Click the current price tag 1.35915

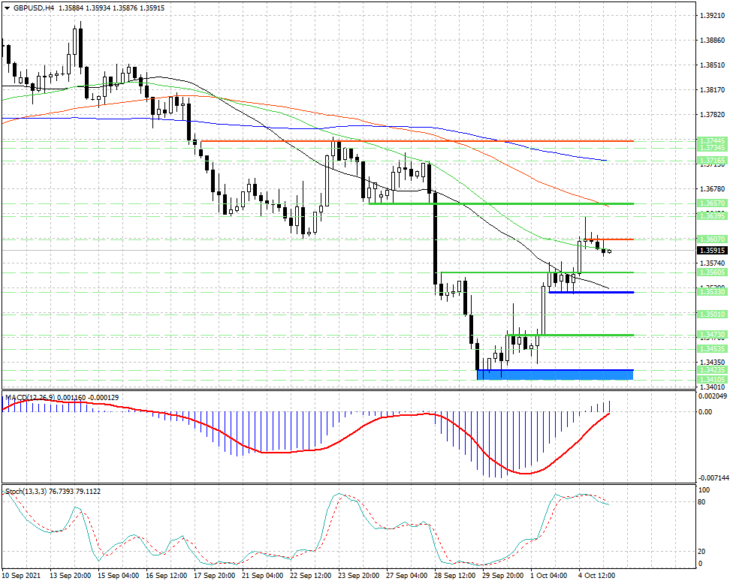point(712,251)
